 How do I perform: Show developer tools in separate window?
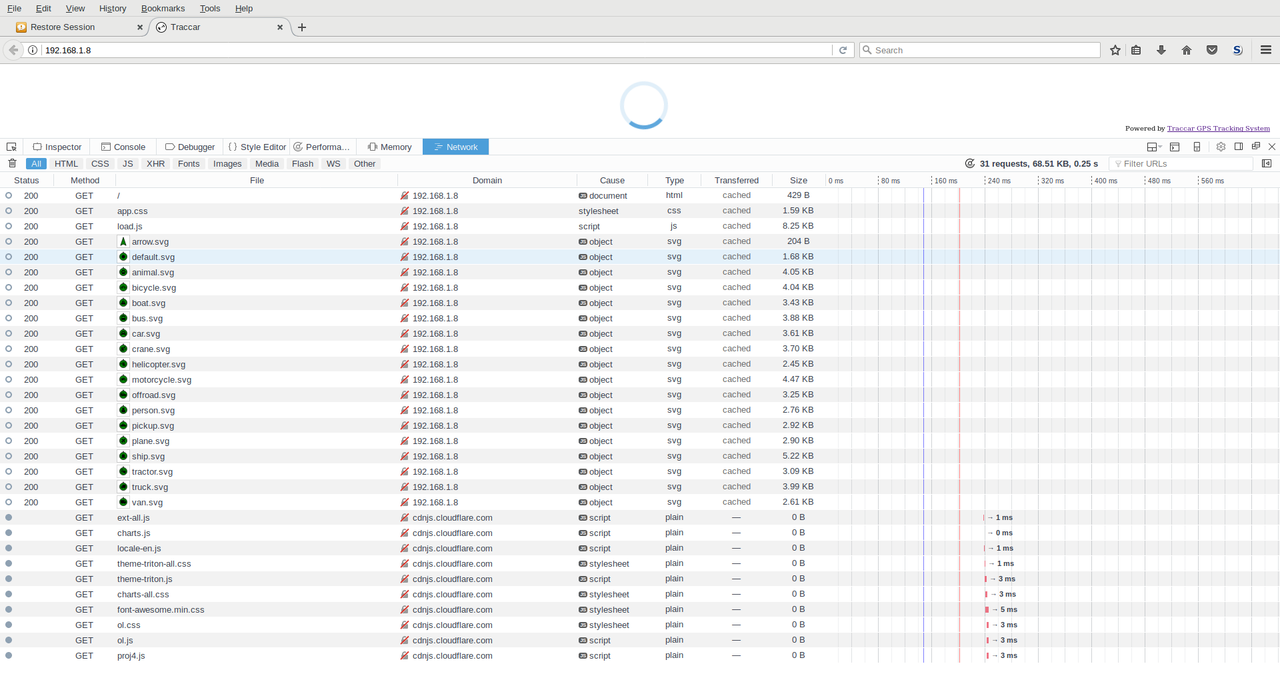point(1256,147)
